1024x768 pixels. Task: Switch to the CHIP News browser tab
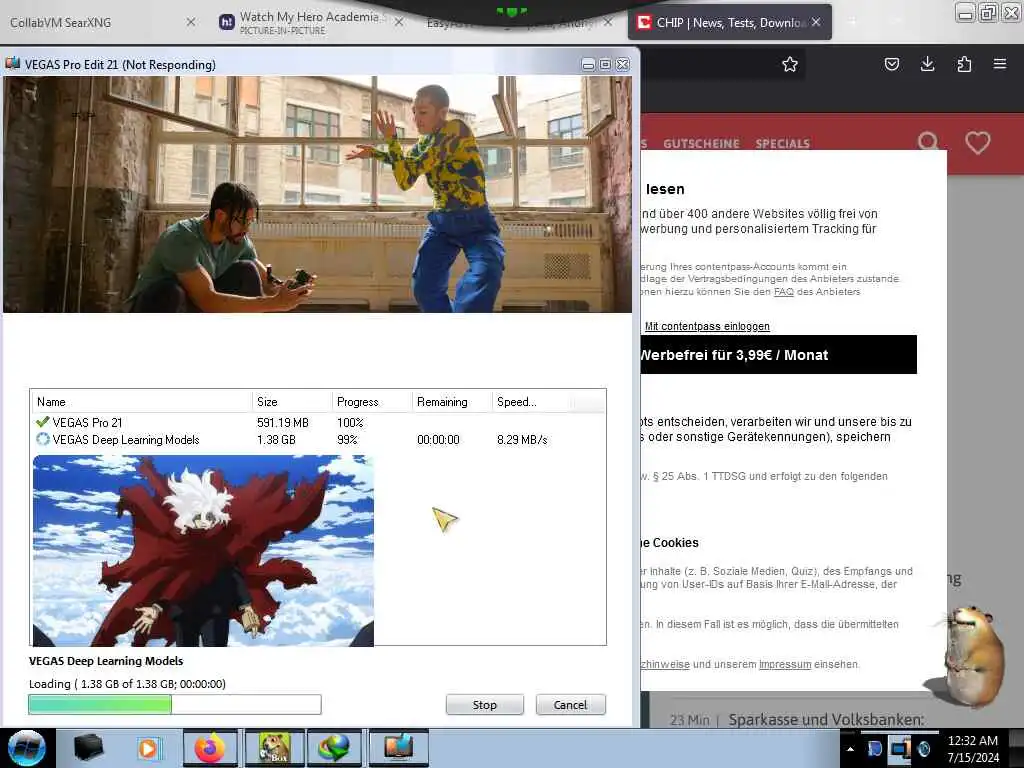(729, 22)
